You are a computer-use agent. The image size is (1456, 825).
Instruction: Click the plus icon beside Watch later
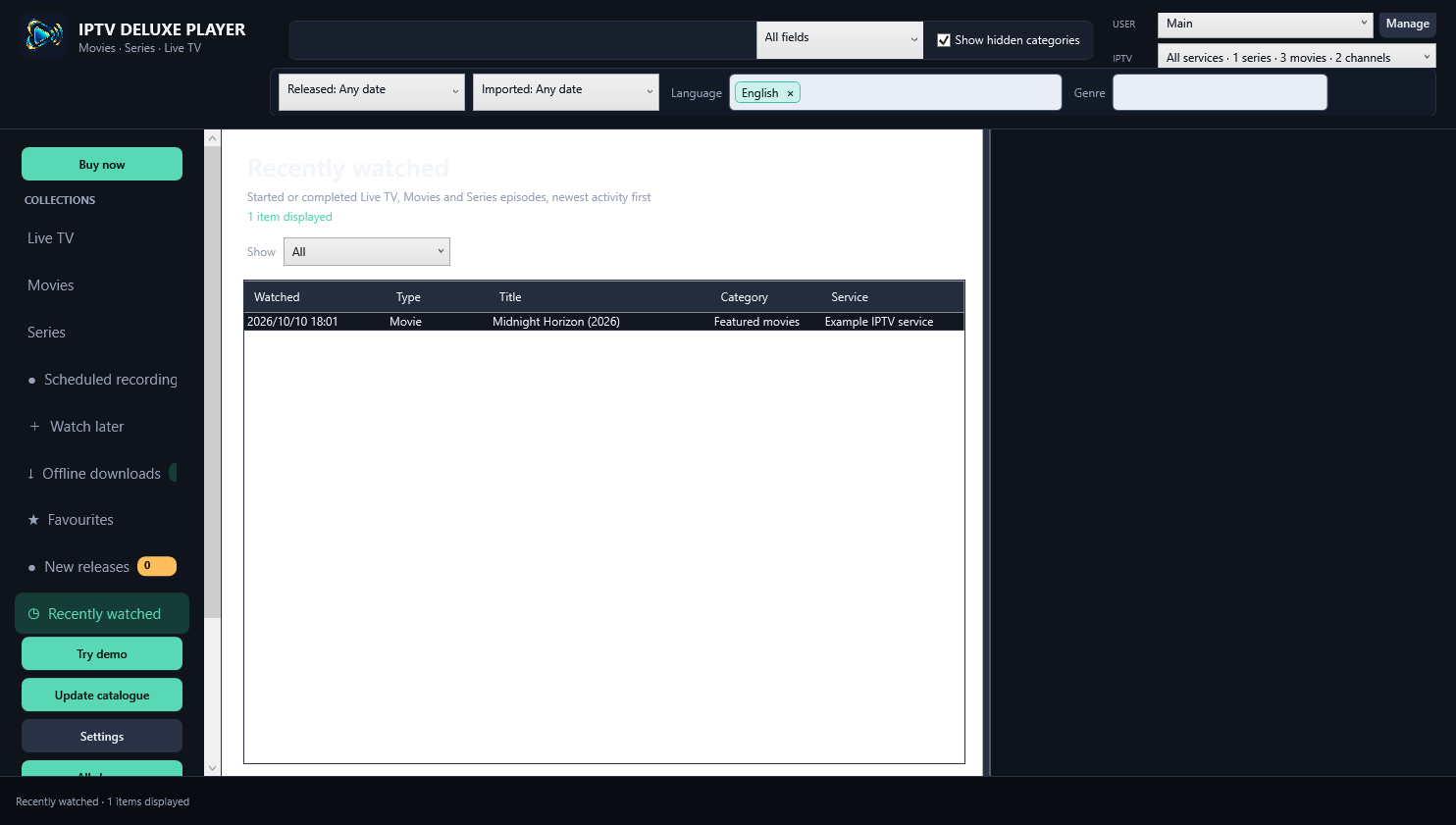coord(34,427)
